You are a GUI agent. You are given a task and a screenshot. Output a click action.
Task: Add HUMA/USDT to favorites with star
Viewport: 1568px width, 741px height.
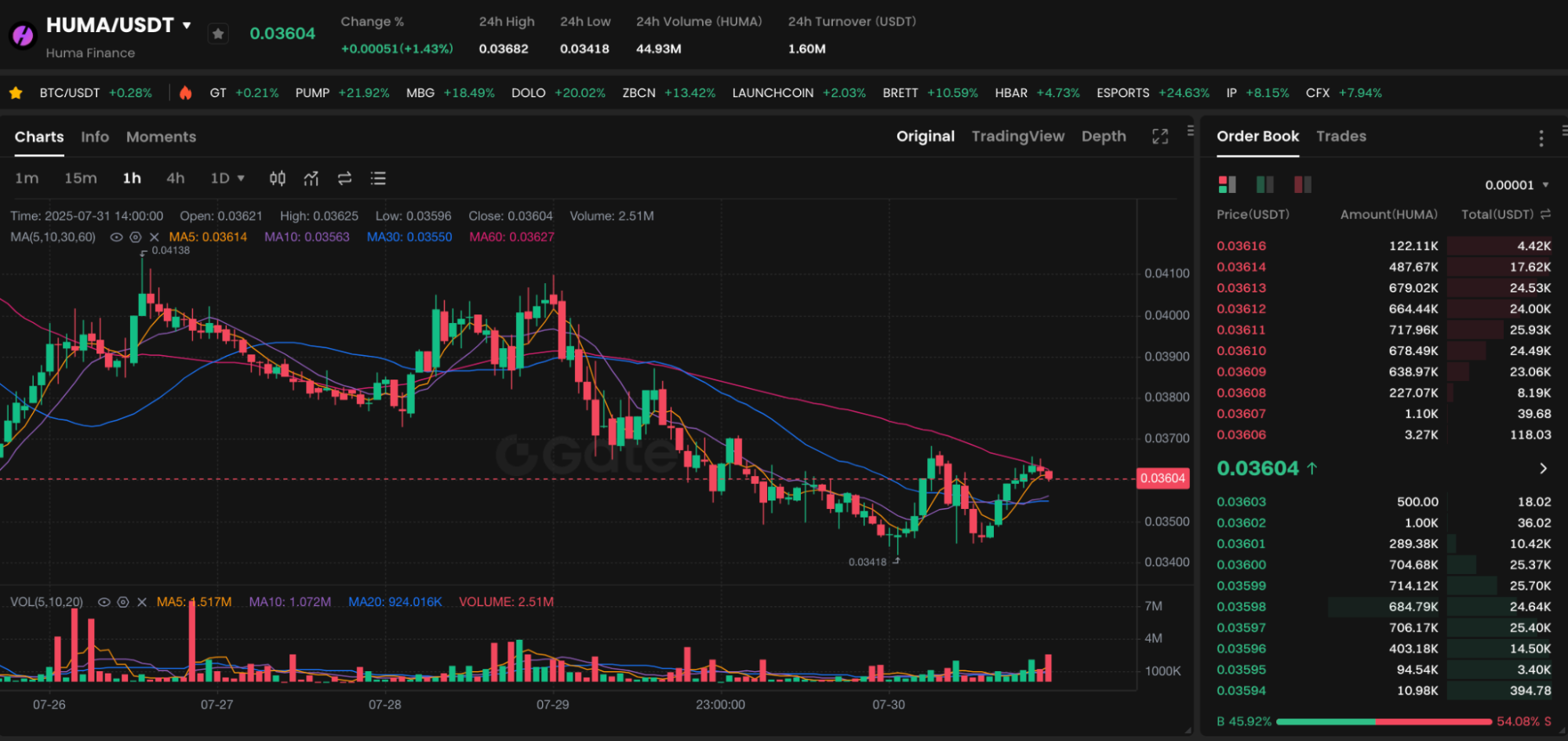[218, 34]
